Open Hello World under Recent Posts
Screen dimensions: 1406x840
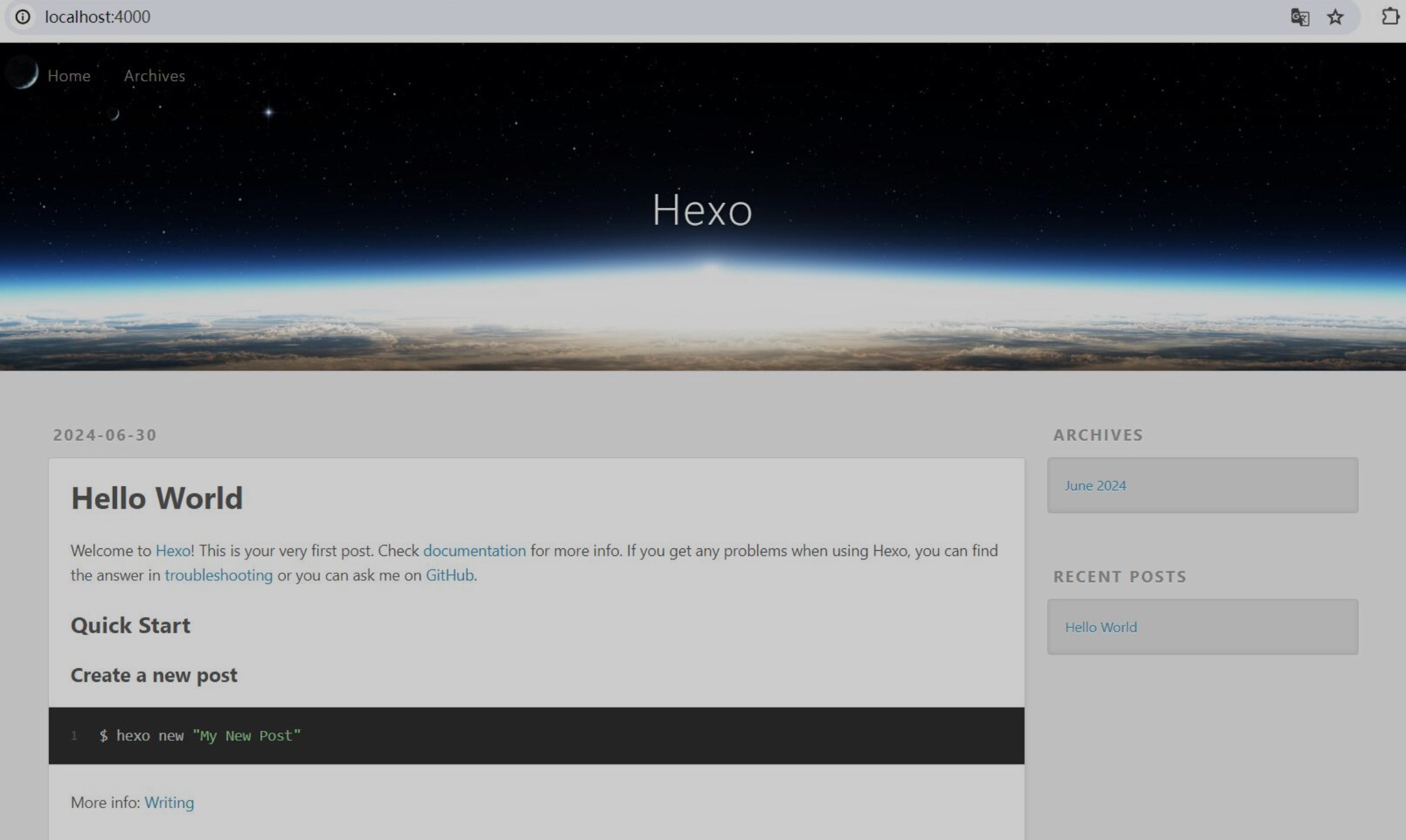coord(1101,627)
